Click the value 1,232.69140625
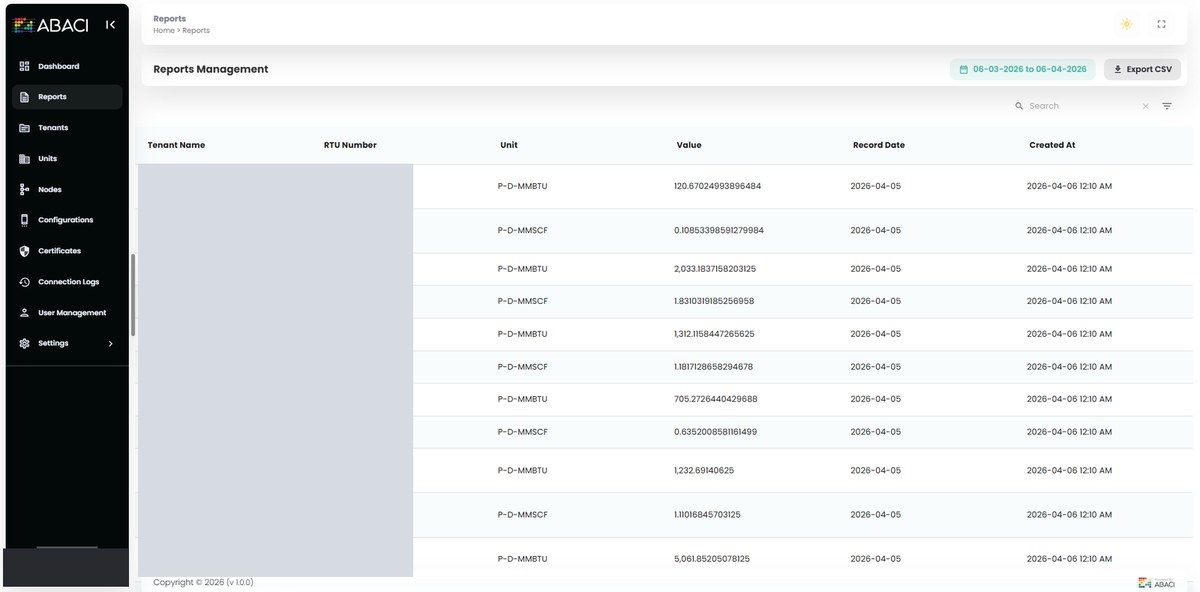The width and height of the screenshot is (1200, 592). (x=704, y=470)
